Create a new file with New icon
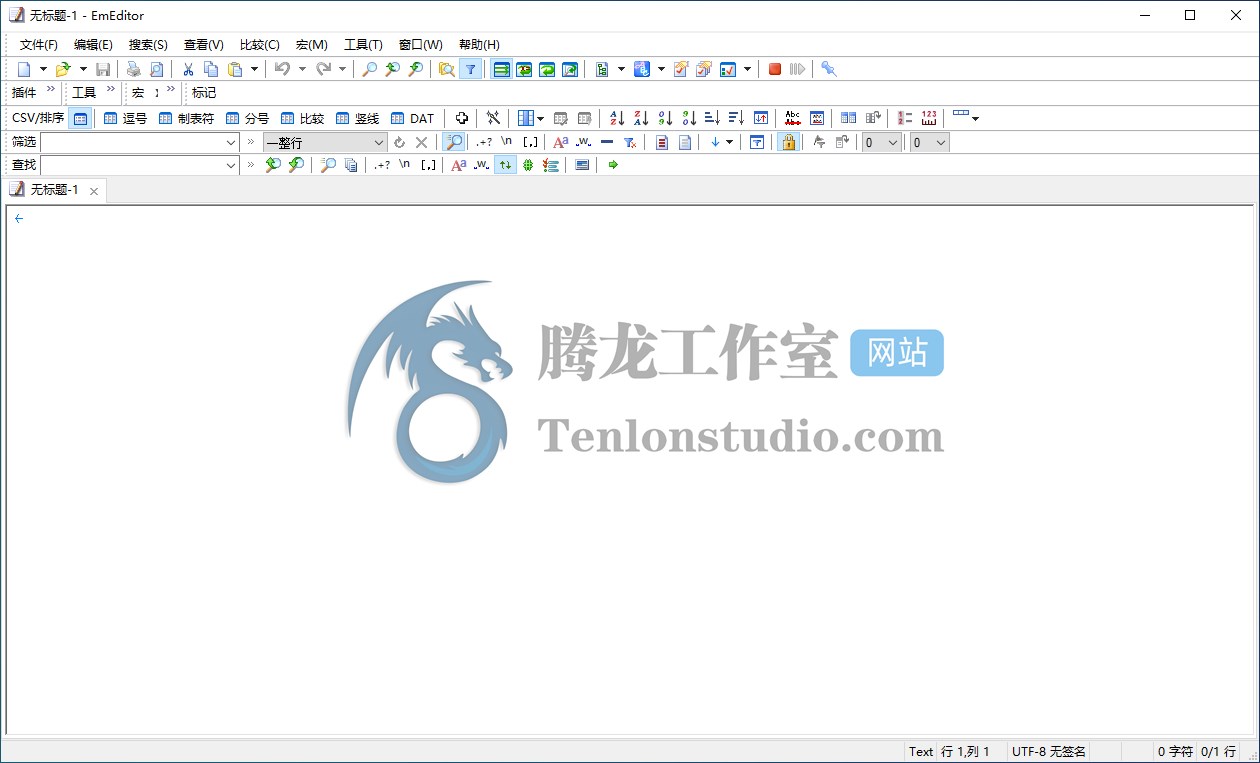Image resolution: width=1260 pixels, height=763 pixels. (24, 69)
